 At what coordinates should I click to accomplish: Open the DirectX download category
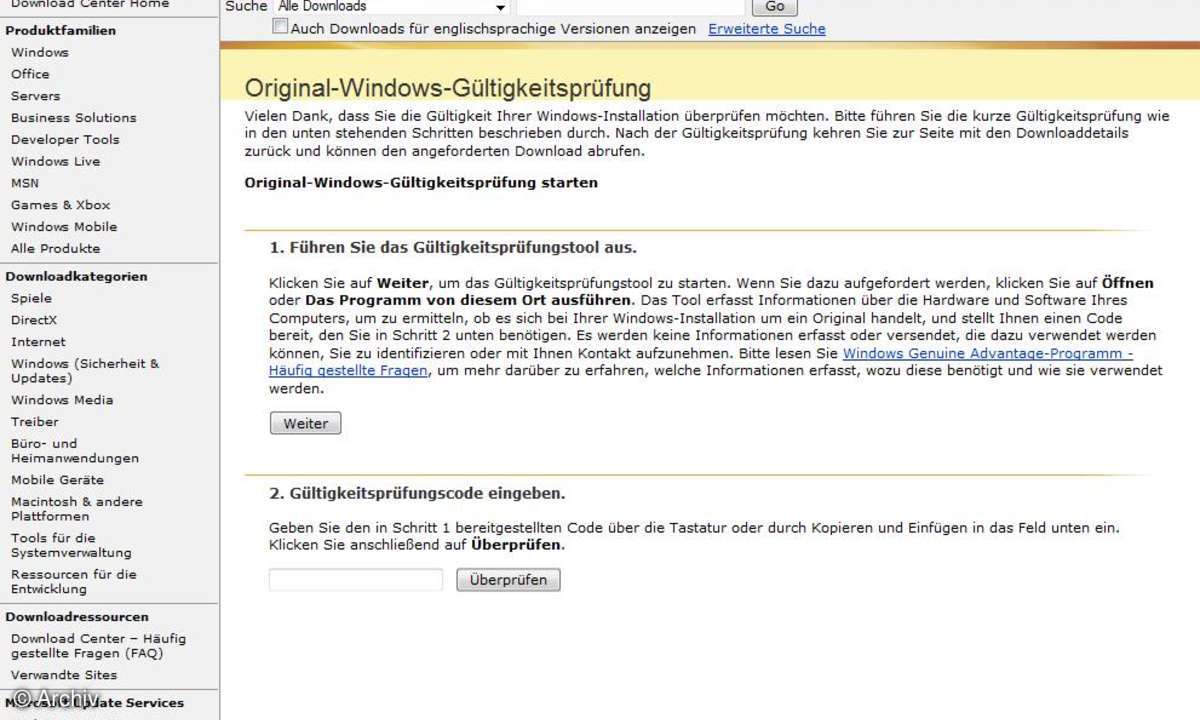coord(34,321)
